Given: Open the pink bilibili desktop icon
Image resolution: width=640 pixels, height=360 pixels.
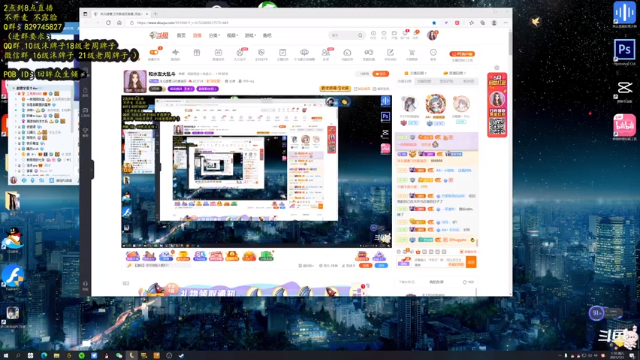Looking at the screenshot, I should pos(624,125).
